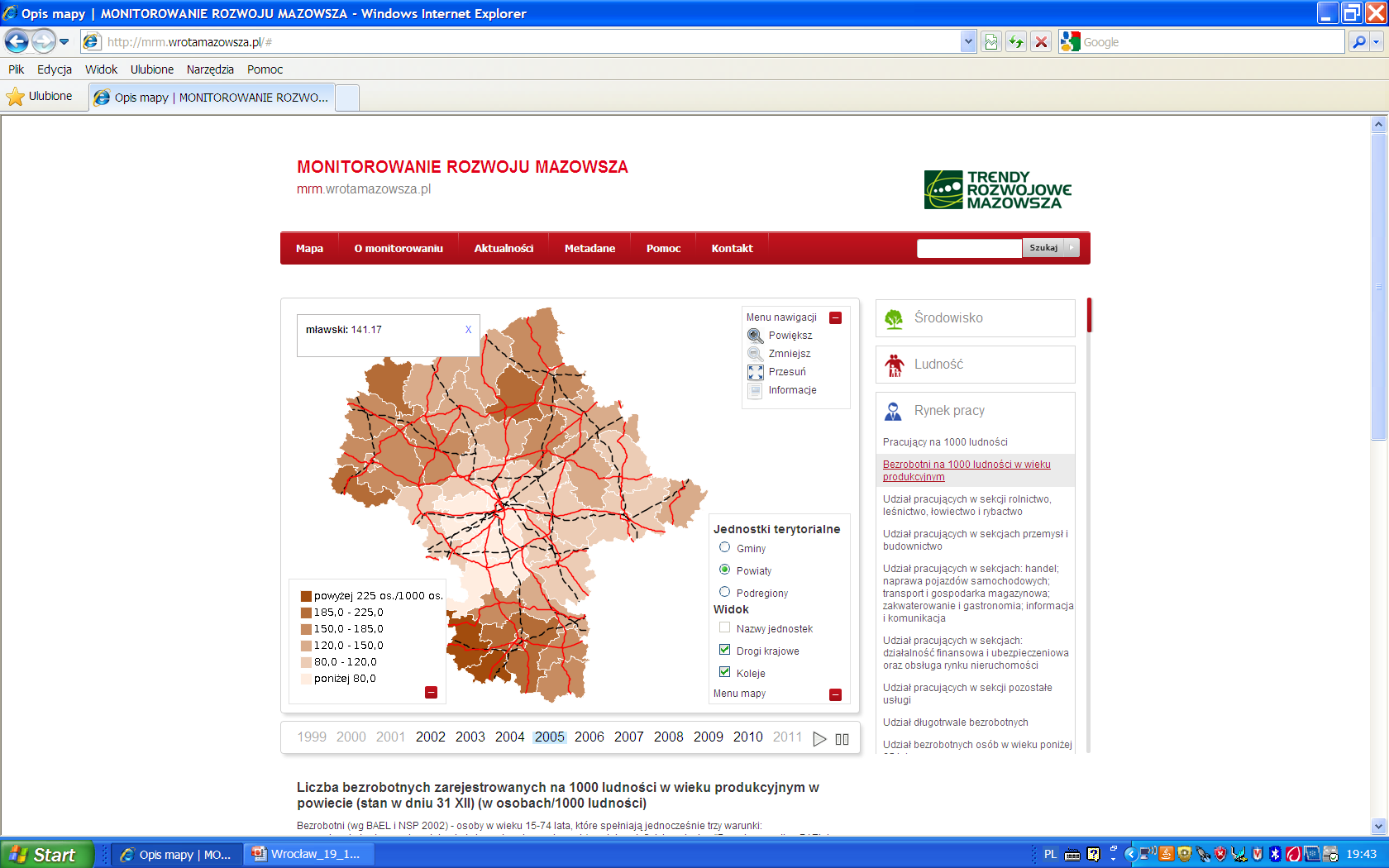1389x868 pixels.
Task: Open the Windows Start button
Action: point(47,854)
